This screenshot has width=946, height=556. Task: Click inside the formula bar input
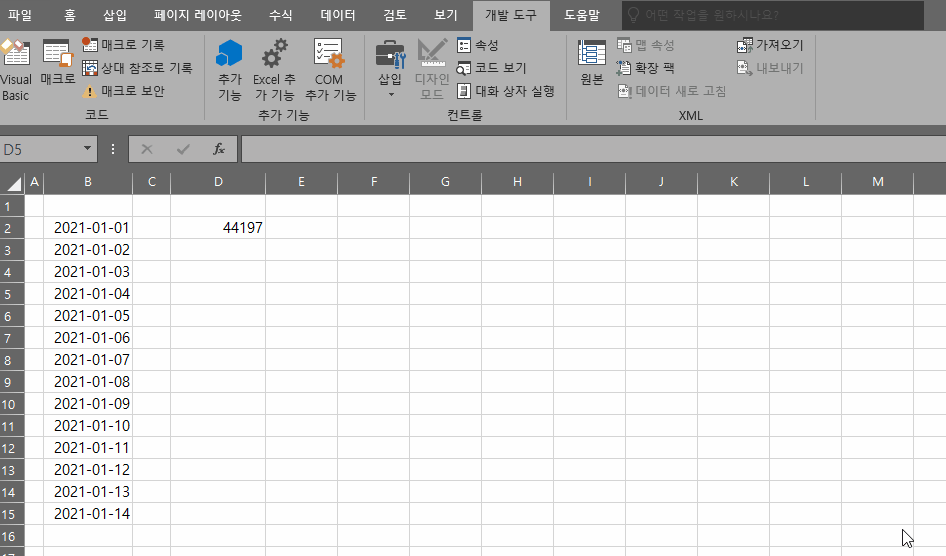594,149
